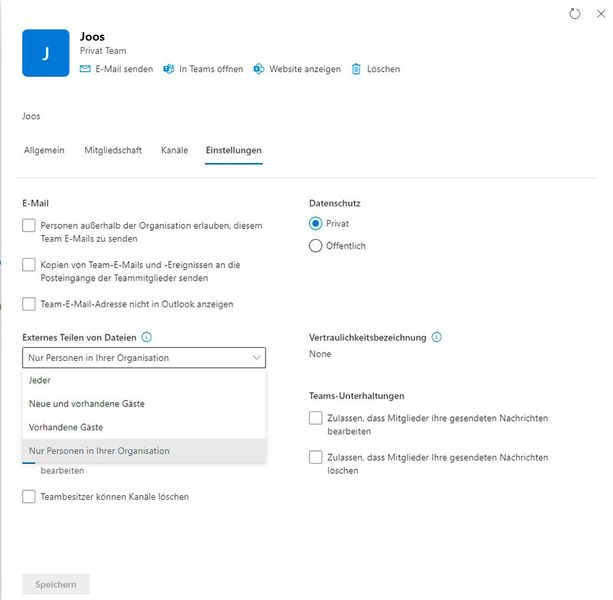Image resolution: width=613 pixels, height=600 pixels.
Task: Click the Speichern button
Action: point(56,584)
